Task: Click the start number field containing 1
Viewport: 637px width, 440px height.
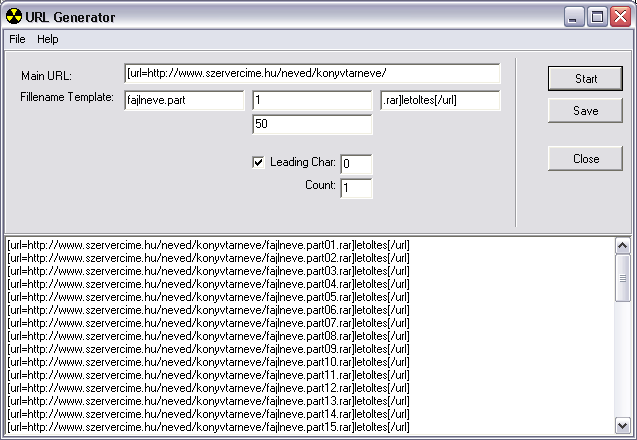Action: pos(312,100)
